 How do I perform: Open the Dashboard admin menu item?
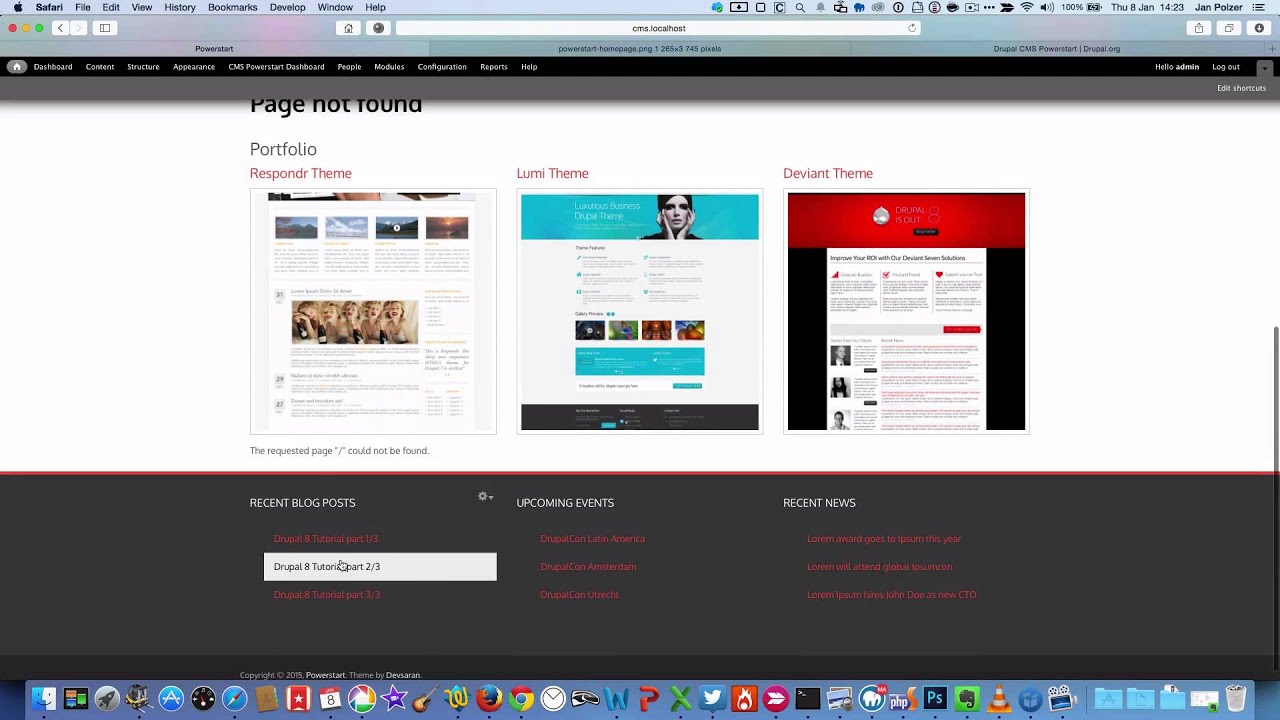(53, 67)
